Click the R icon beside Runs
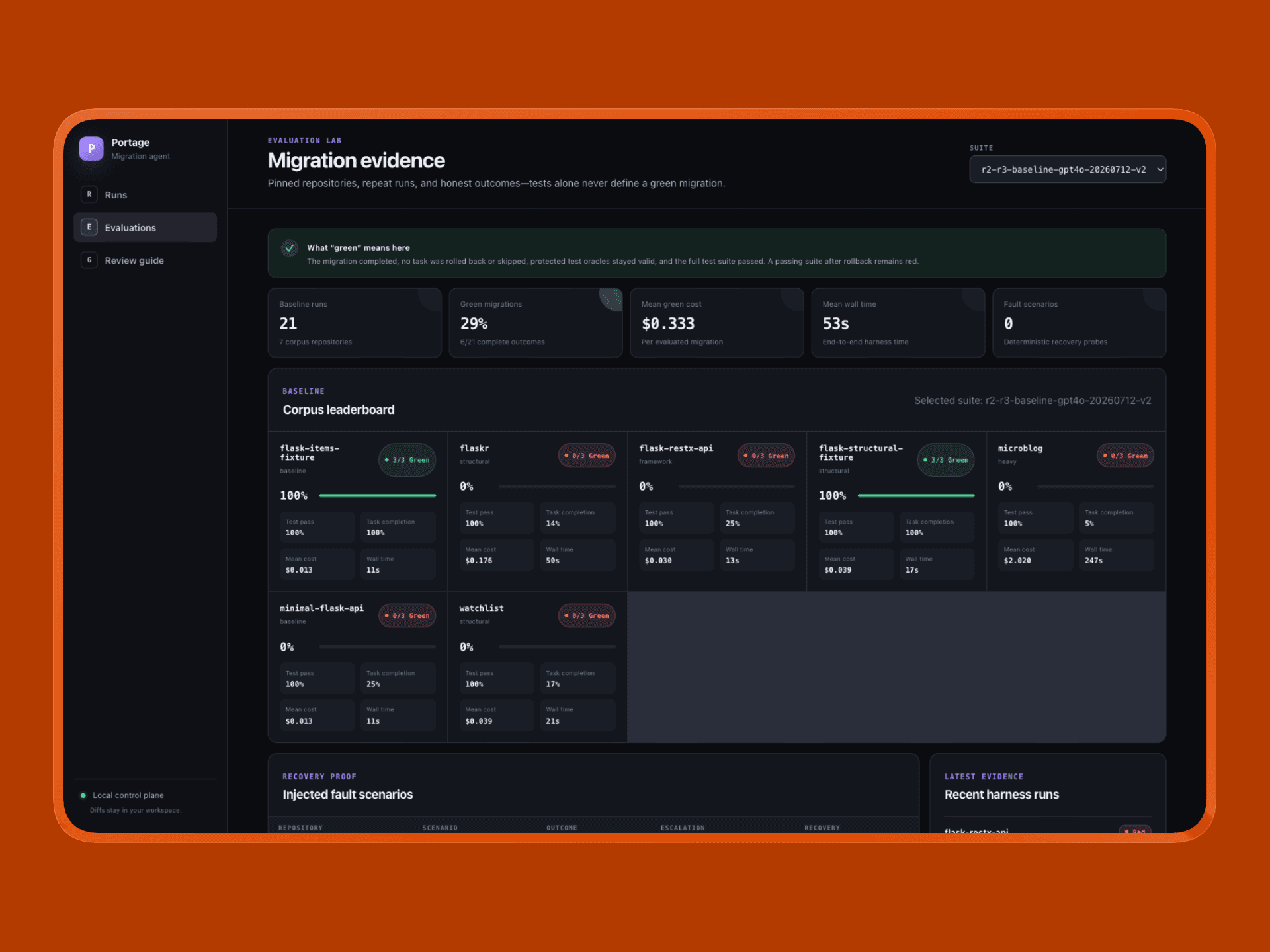 [x=89, y=194]
